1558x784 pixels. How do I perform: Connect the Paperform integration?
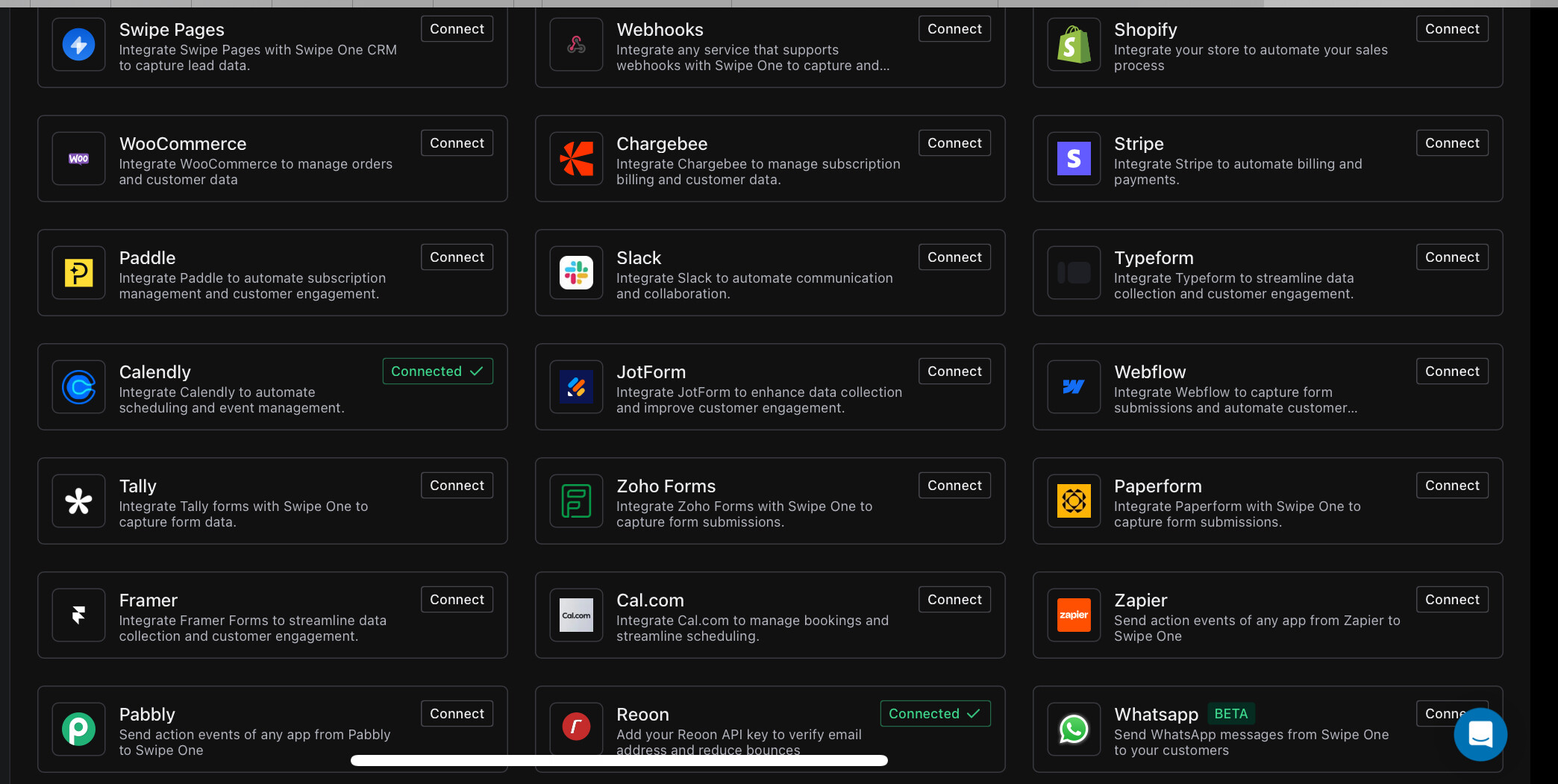click(x=1452, y=486)
